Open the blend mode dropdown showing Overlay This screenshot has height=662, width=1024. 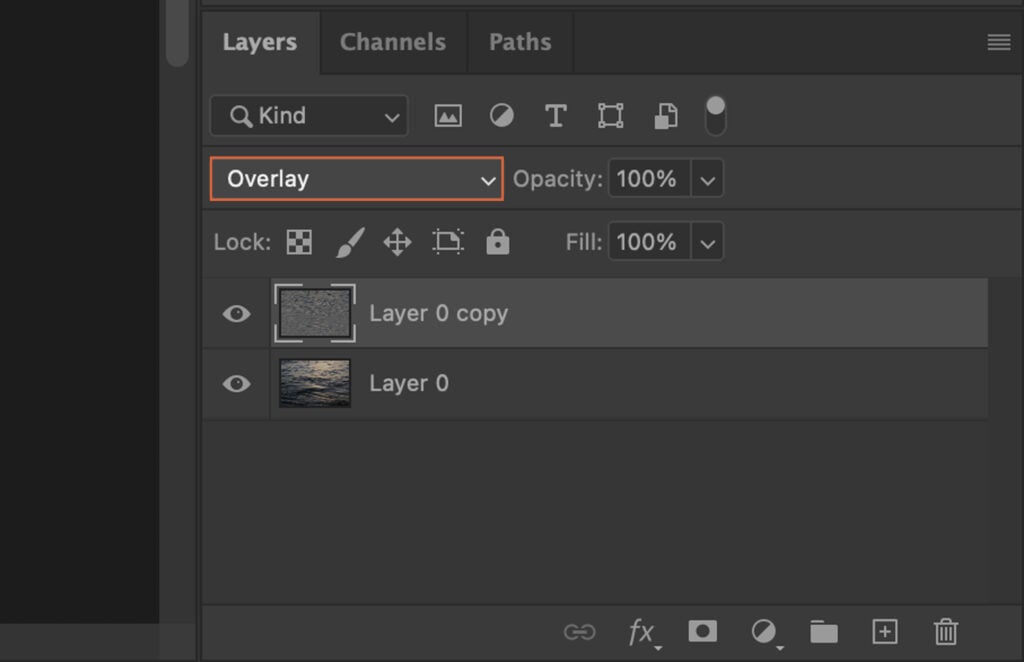(356, 178)
